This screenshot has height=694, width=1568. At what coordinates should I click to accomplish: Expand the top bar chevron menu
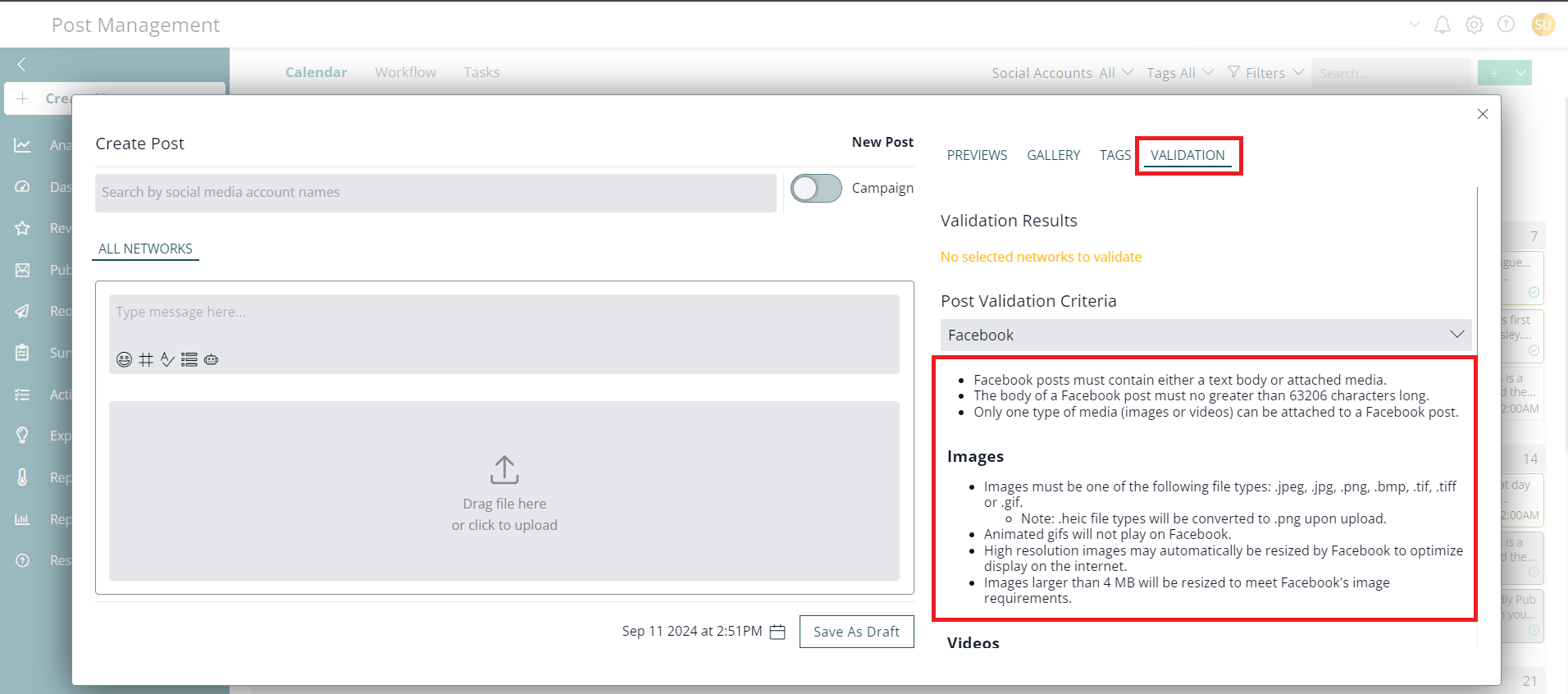[1415, 25]
